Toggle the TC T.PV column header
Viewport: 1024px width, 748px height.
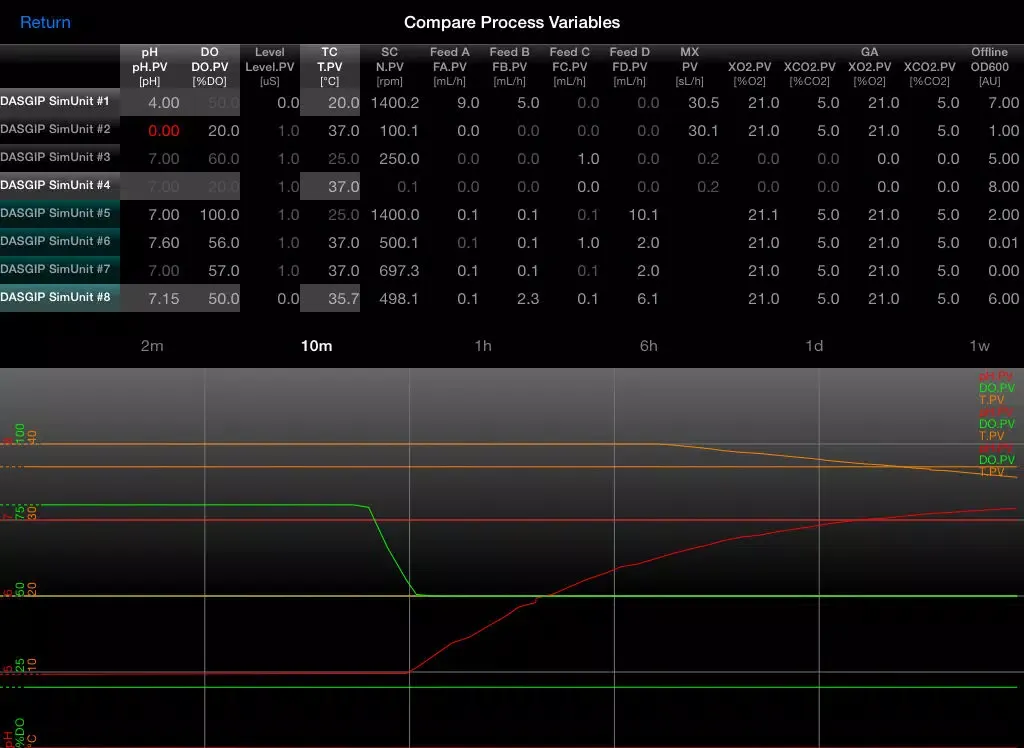pos(330,67)
